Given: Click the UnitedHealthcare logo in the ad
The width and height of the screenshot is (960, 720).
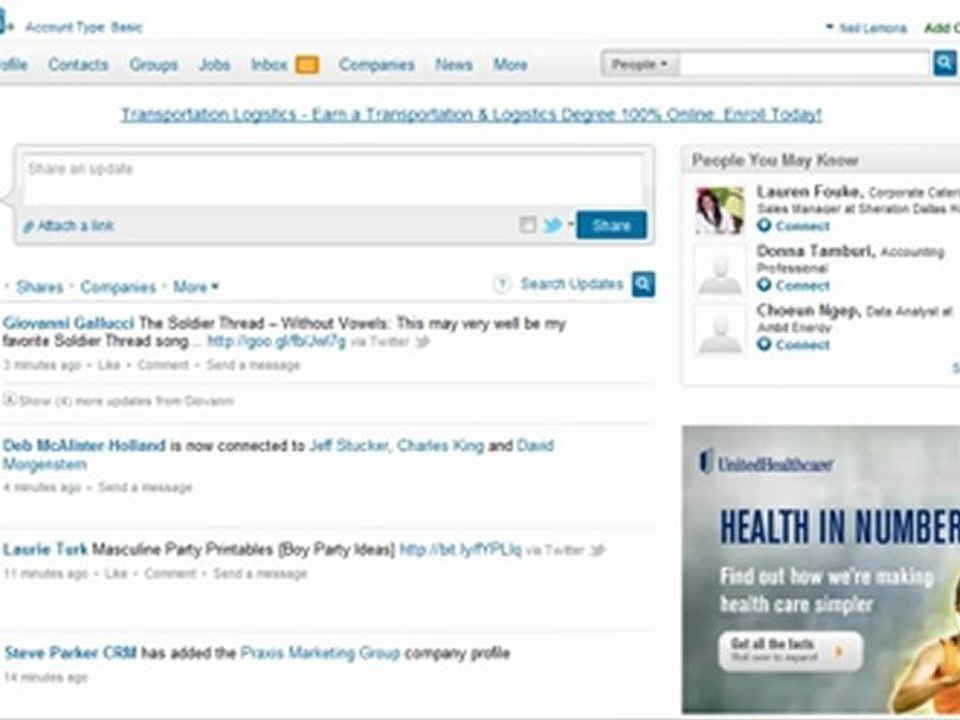Looking at the screenshot, I should point(767,462).
